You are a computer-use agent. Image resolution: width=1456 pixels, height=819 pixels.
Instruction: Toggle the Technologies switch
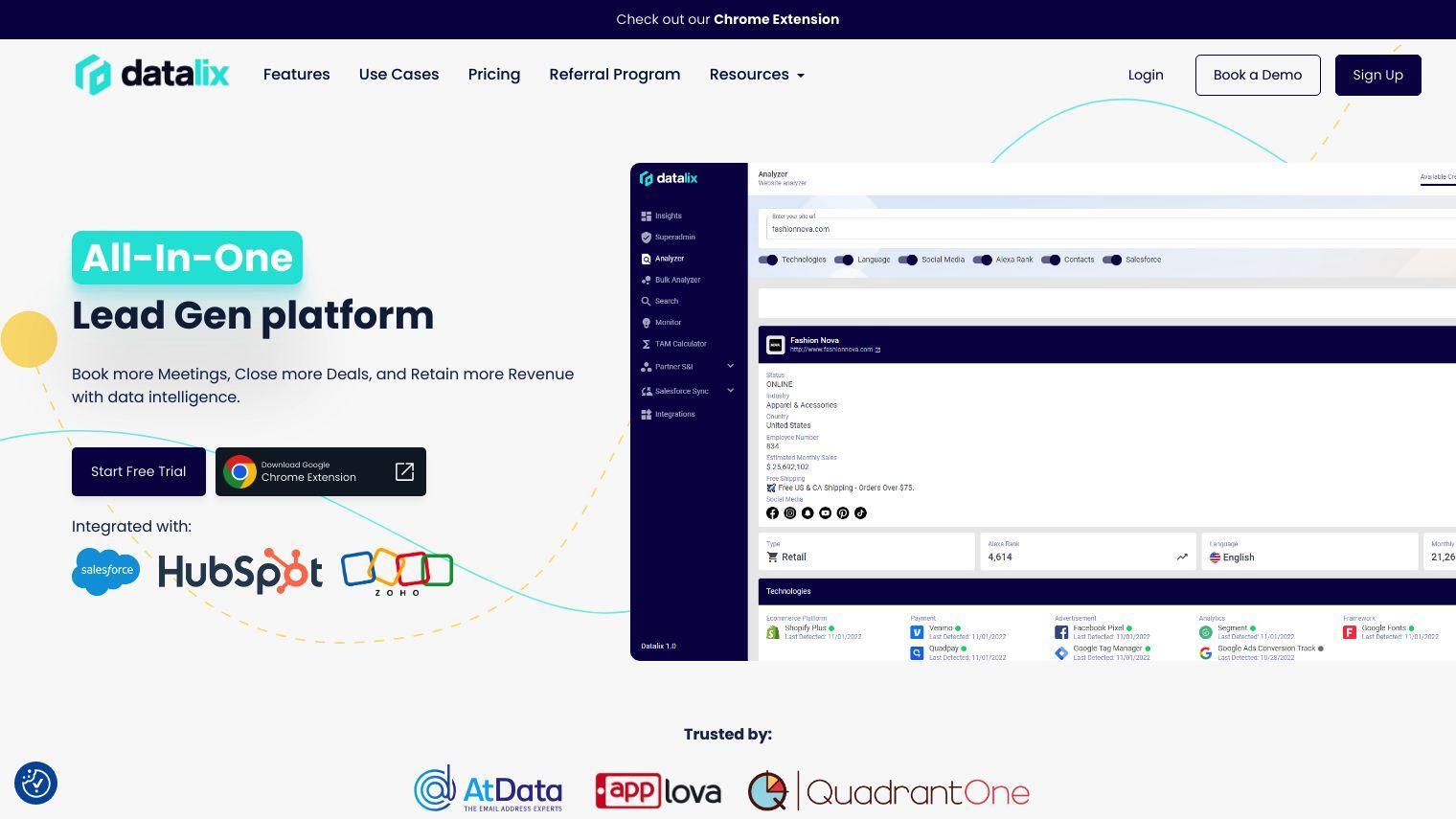pos(768,260)
